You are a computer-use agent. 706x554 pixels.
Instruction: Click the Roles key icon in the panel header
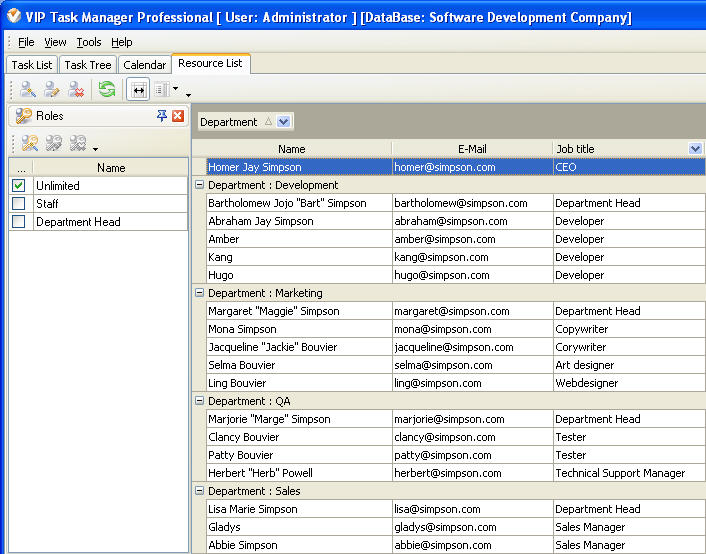(x=23, y=116)
